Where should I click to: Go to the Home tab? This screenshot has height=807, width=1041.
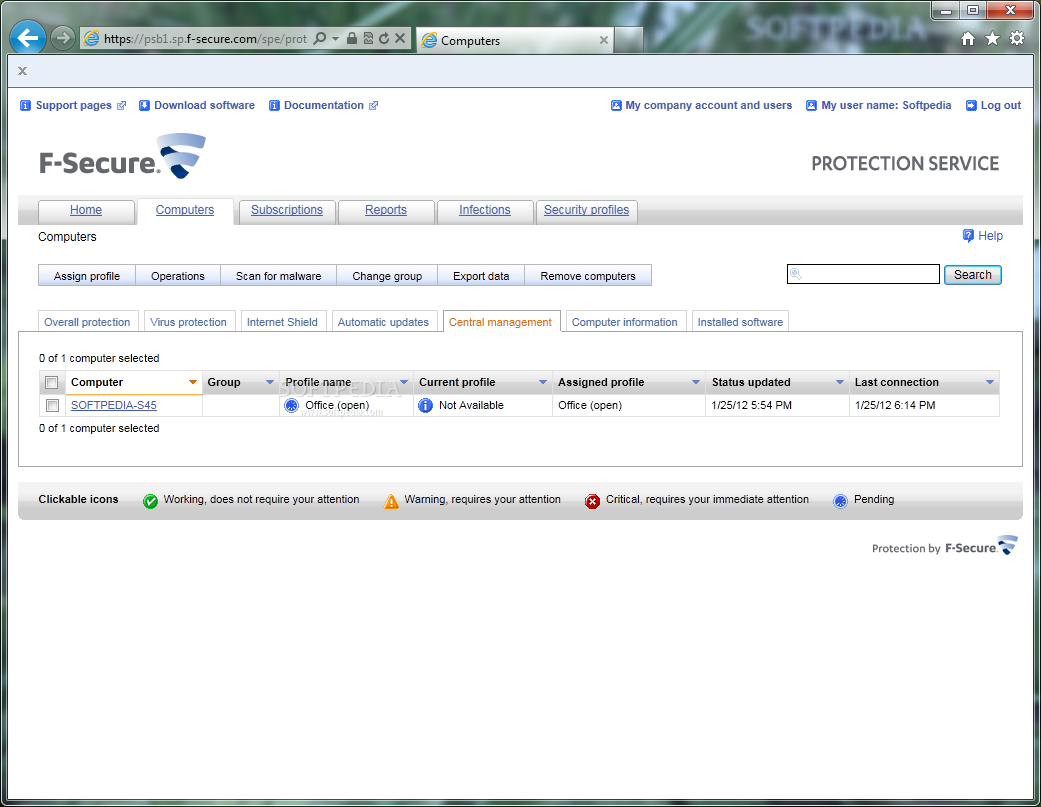coord(86,210)
